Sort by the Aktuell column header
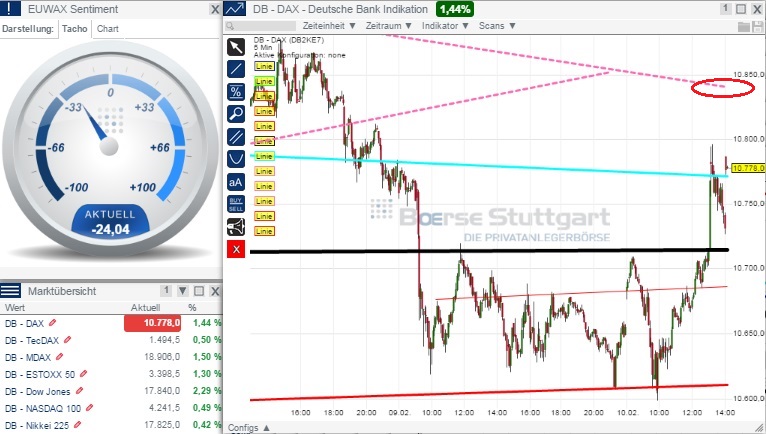Viewport: 766px width, 434px height. (x=146, y=307)
